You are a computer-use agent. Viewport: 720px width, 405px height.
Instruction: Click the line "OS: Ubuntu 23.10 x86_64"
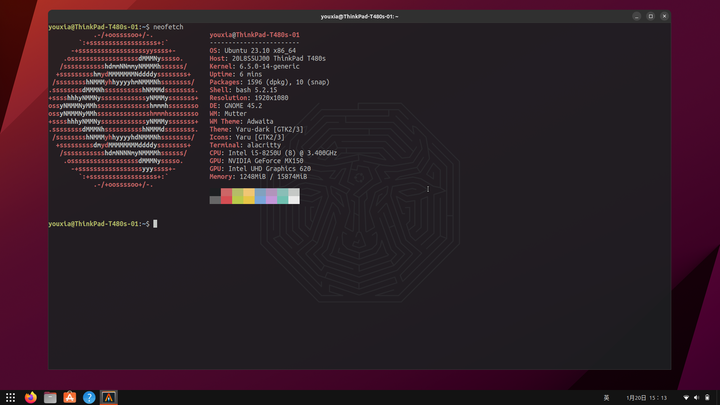(253, 51)
